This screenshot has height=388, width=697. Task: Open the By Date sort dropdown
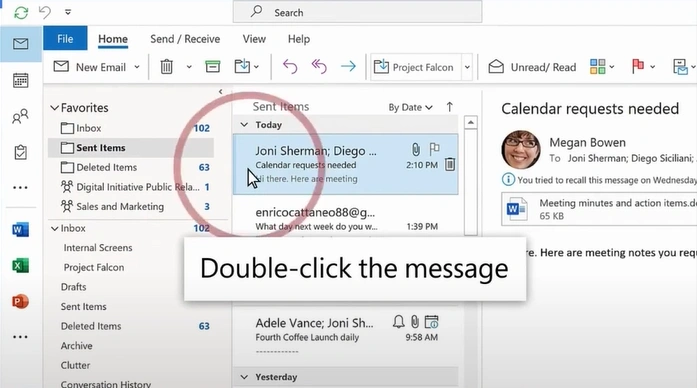tap(410, 107)
